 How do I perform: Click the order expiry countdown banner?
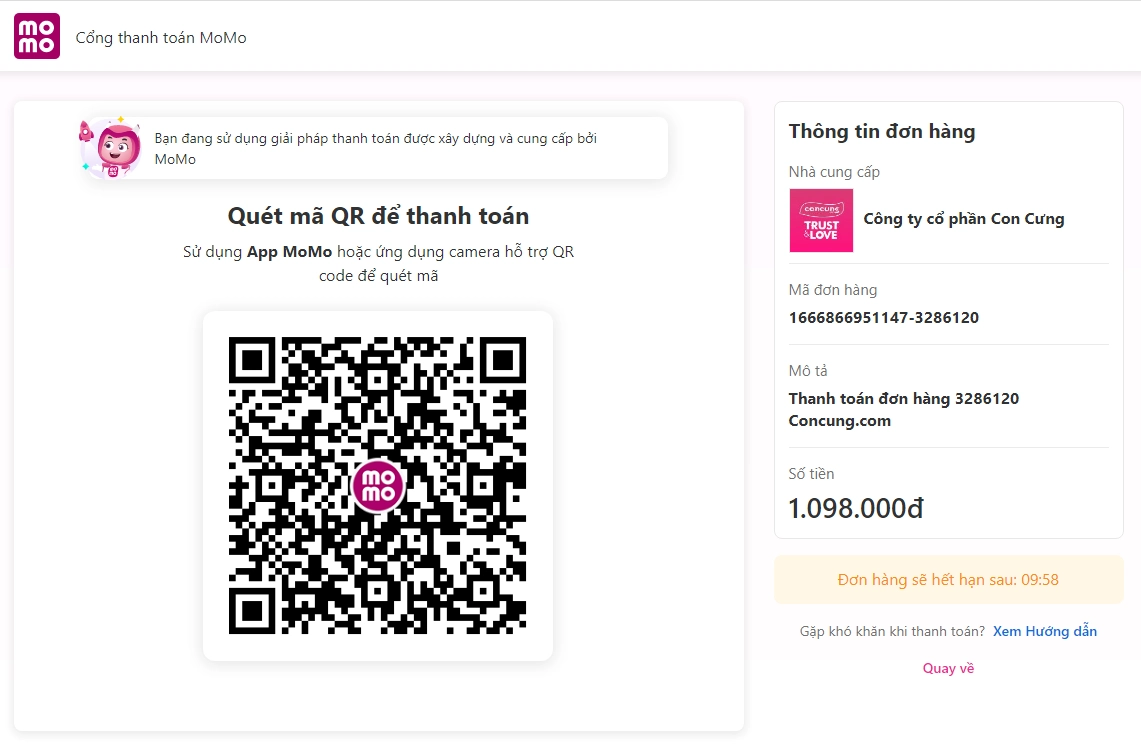tap(948, 580)
